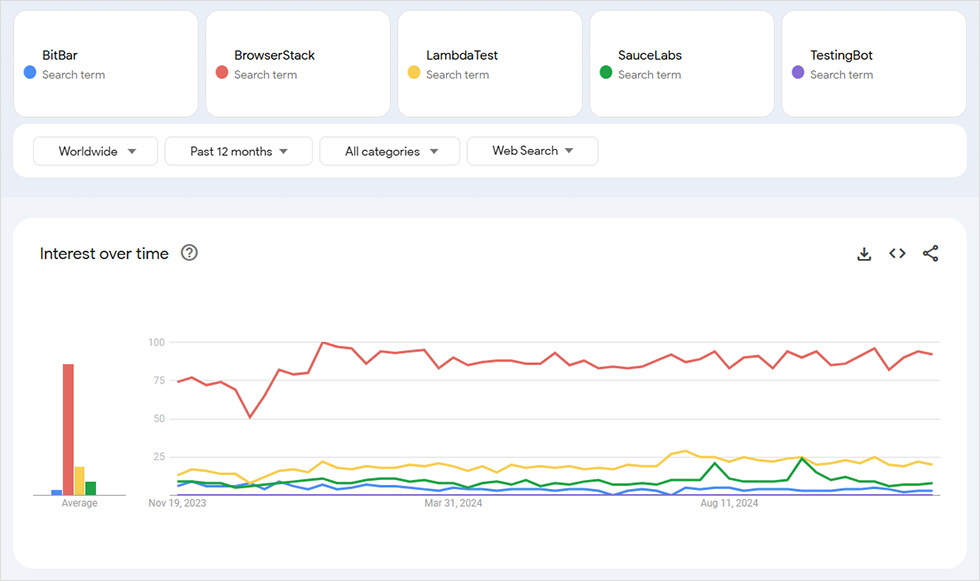Click the purple TestingBot color dot
The width and height of the screenshot is (980, 581).
798,72
